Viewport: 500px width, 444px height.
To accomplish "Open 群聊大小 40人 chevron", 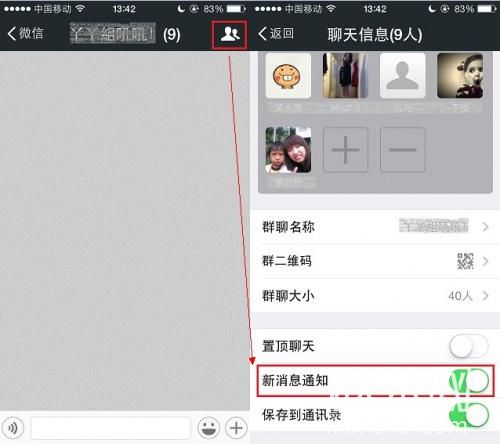I will [486, 296].
